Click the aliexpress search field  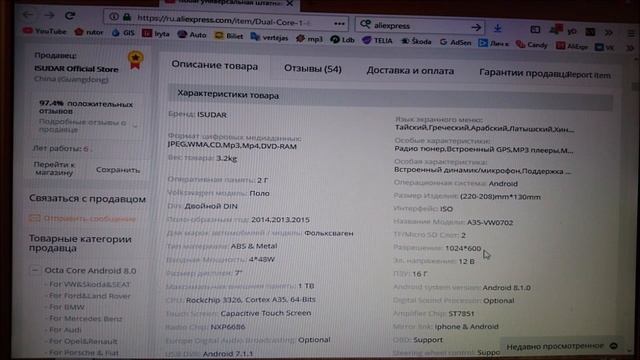click(x=420, y=26)
